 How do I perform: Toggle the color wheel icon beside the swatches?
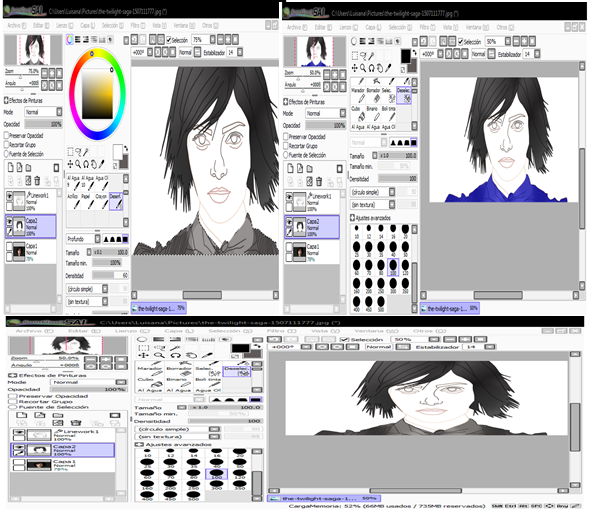coord(70,40)
